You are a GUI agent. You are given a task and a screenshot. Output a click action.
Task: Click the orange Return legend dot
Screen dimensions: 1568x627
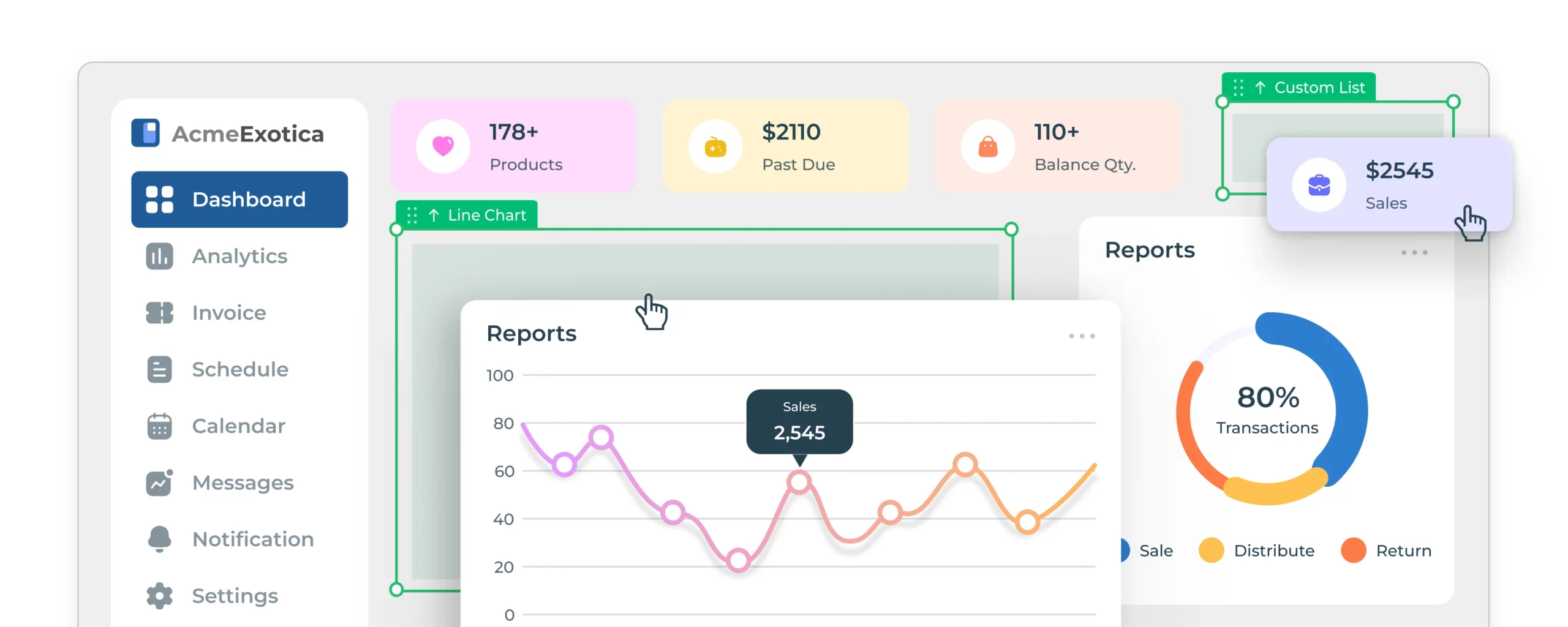[x=1353, y=550]
